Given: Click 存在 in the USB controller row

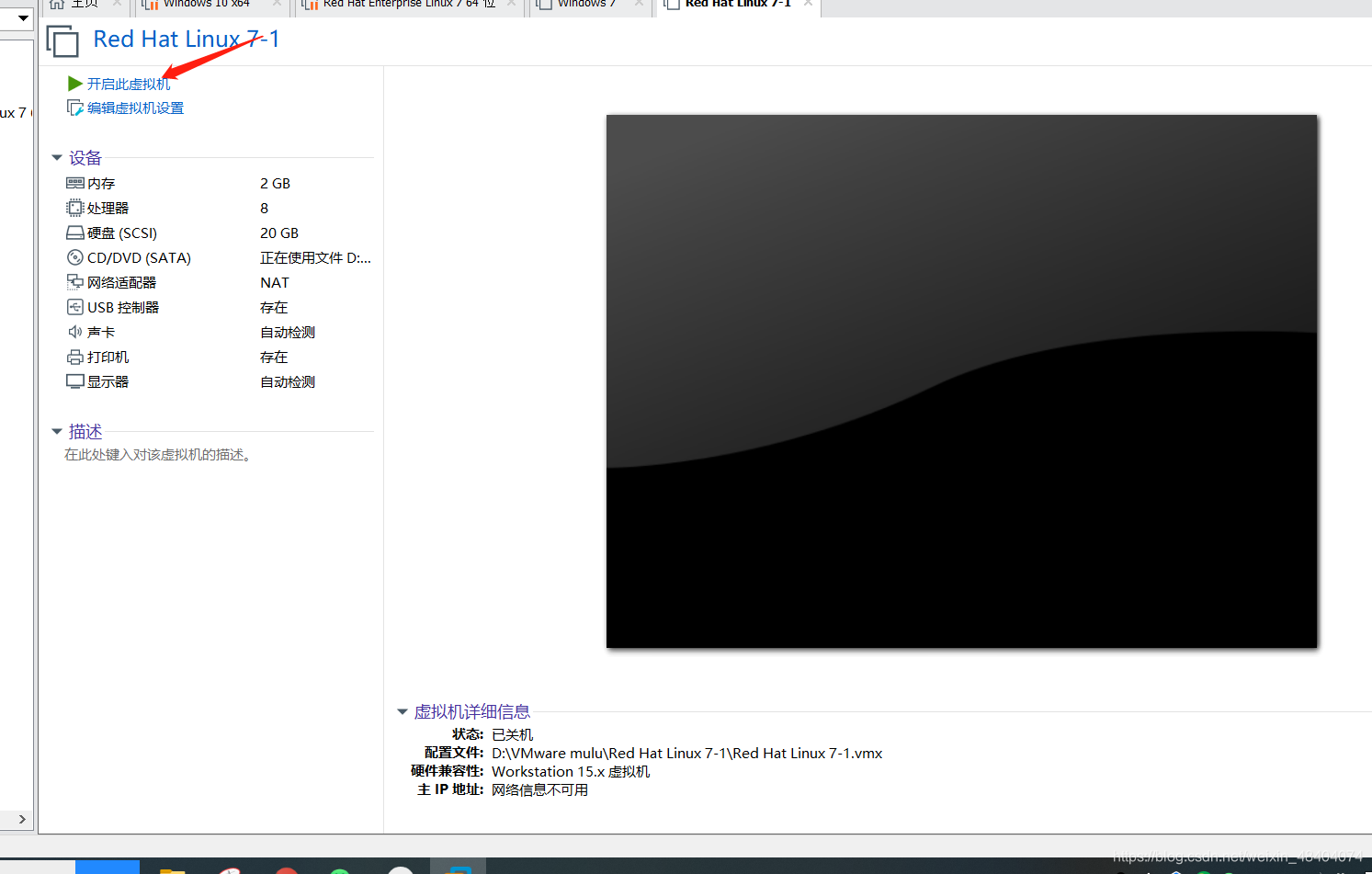Looking at the screenshot, I should click(274, 308).
